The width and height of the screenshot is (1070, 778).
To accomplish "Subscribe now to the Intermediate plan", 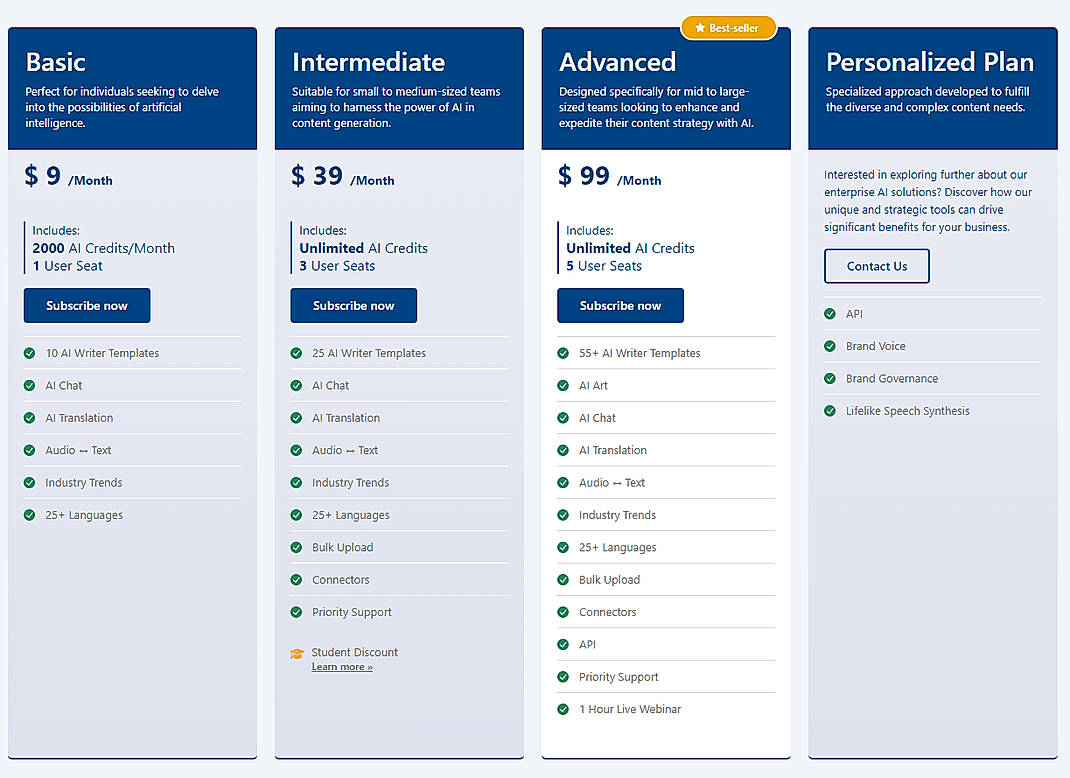I will 353,305.
